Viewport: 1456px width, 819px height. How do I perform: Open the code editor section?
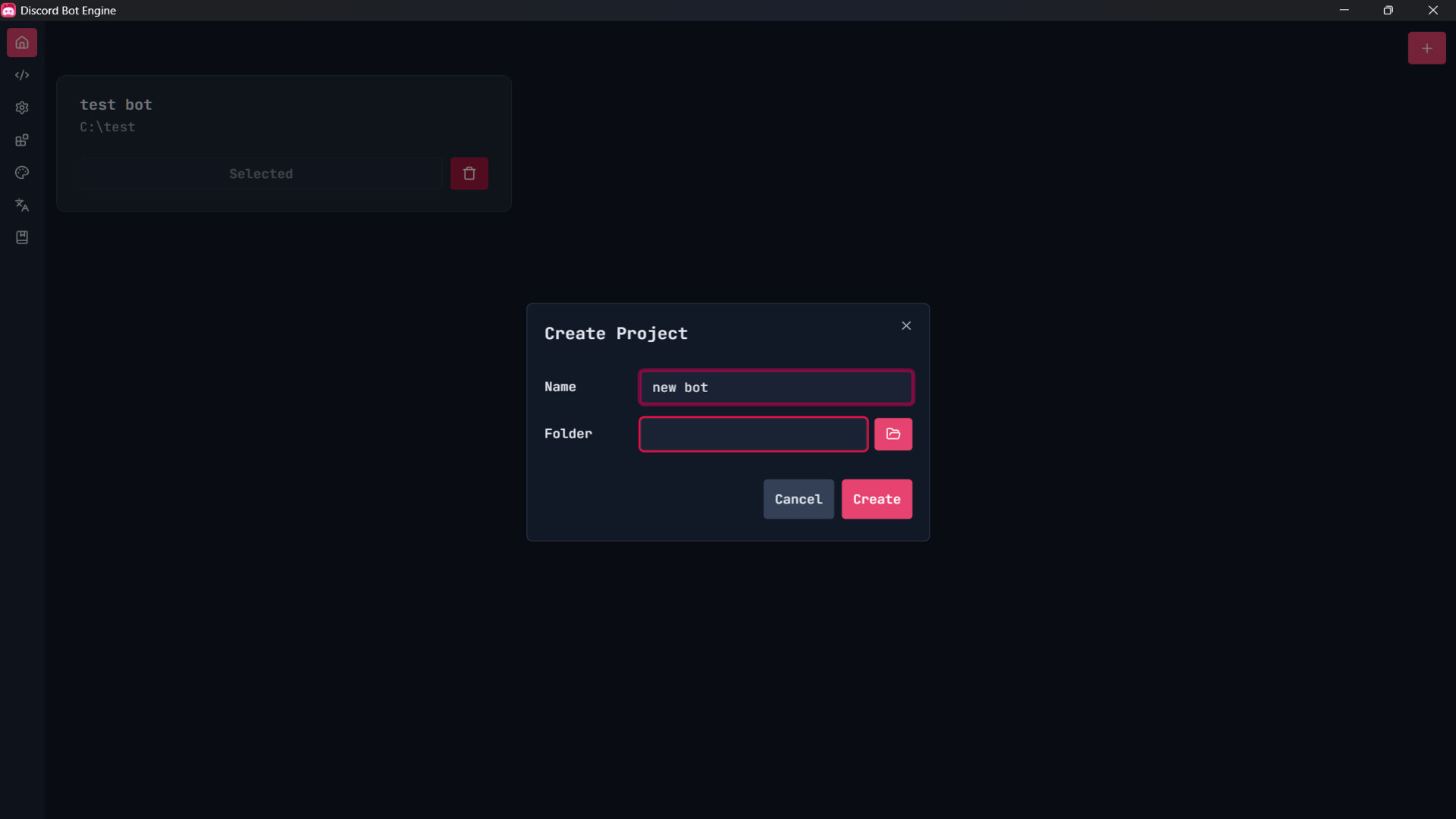pos(22,74)
